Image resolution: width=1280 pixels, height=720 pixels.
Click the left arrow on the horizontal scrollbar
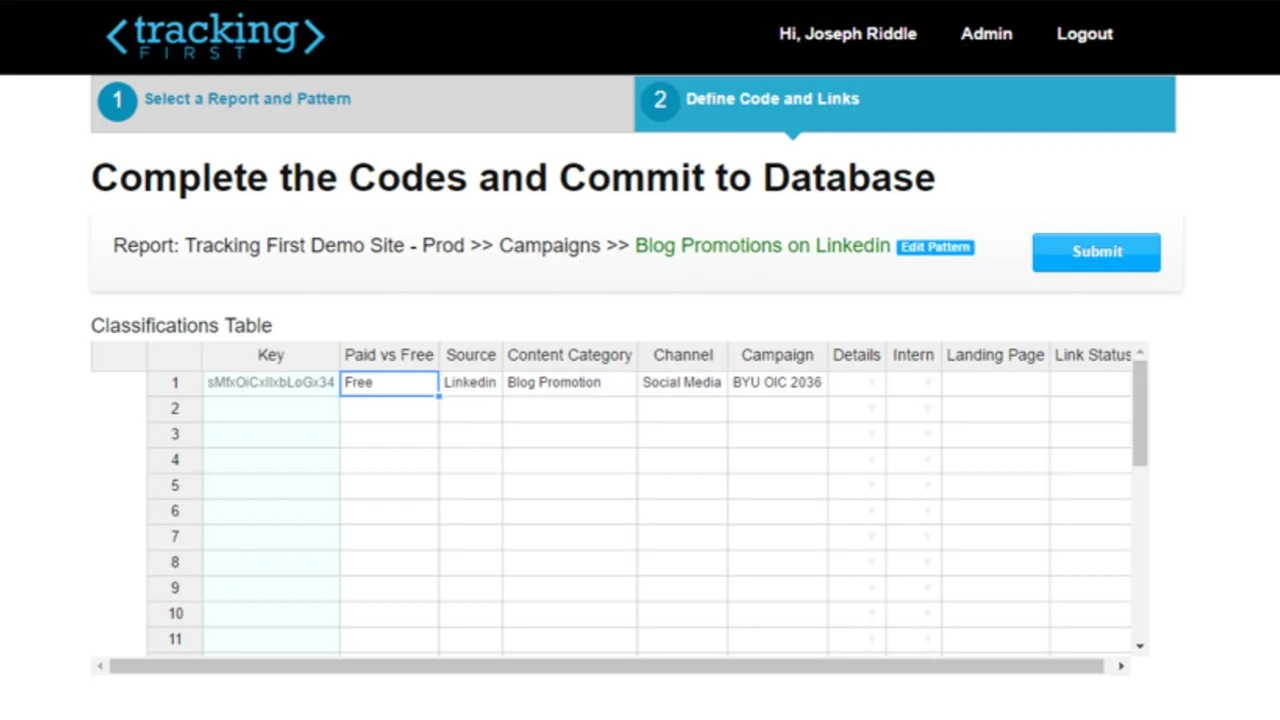coord(99,665)
